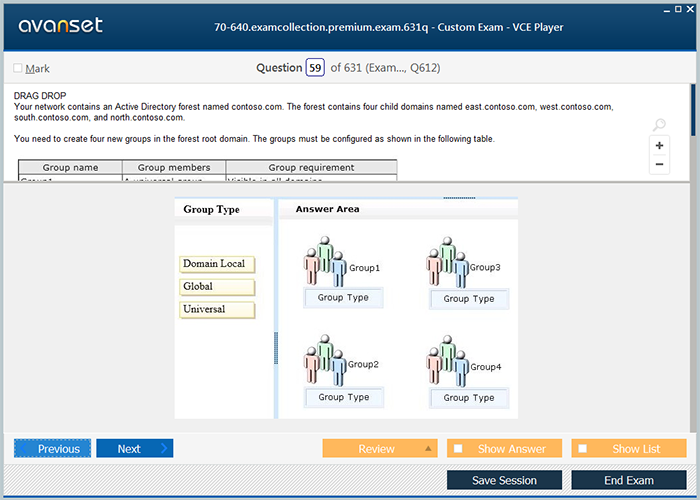The width and height of the screenshot is (700, 500).
Task: Click the Group Type slot under Group3
Action: pyautogui.click(x=469, y=299)
